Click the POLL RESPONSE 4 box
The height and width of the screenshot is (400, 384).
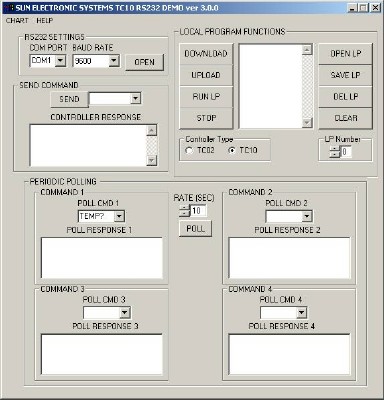point(289,354)
